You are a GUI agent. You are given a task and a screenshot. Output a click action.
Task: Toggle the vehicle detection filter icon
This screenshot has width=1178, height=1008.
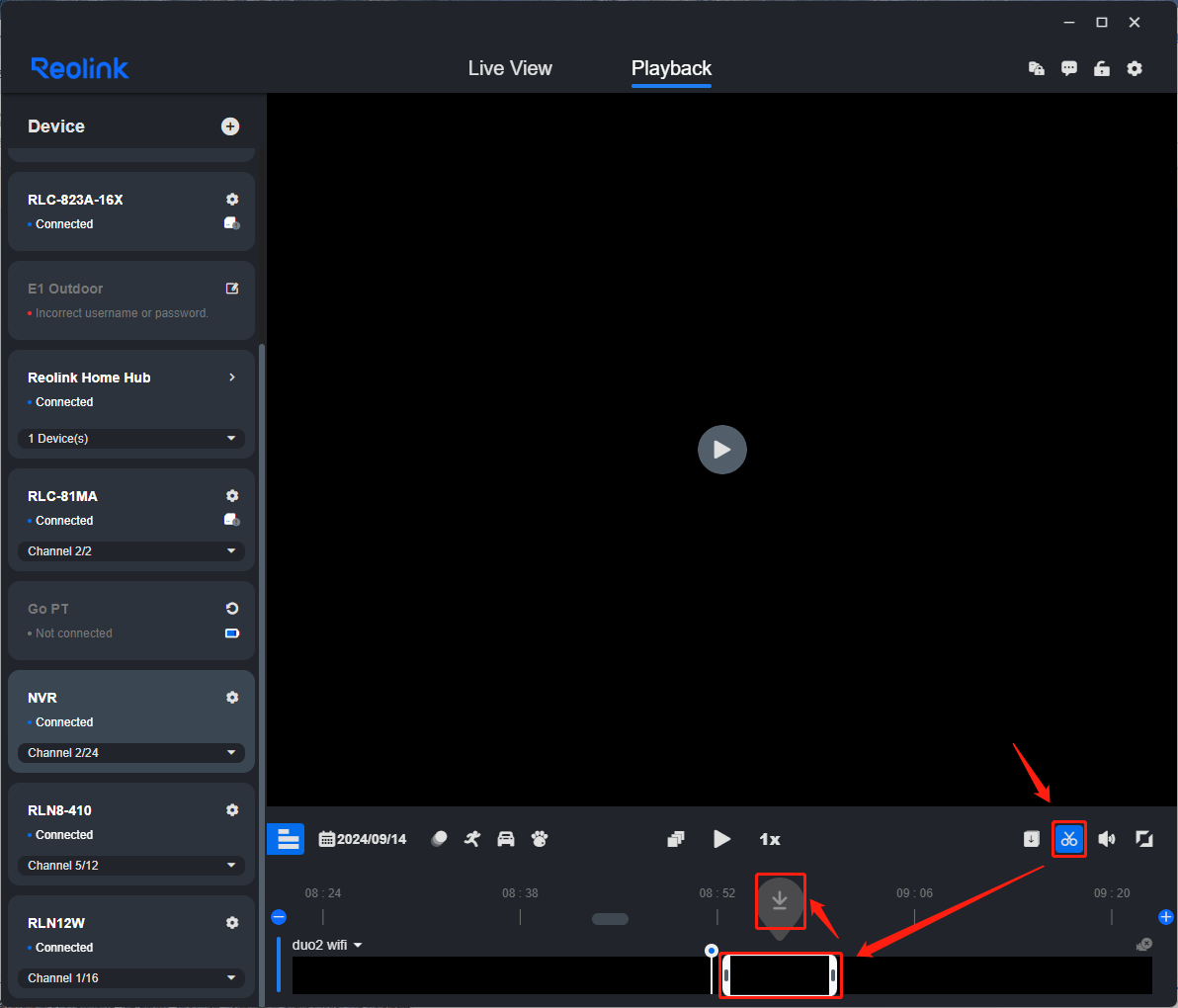coord(506,839)
